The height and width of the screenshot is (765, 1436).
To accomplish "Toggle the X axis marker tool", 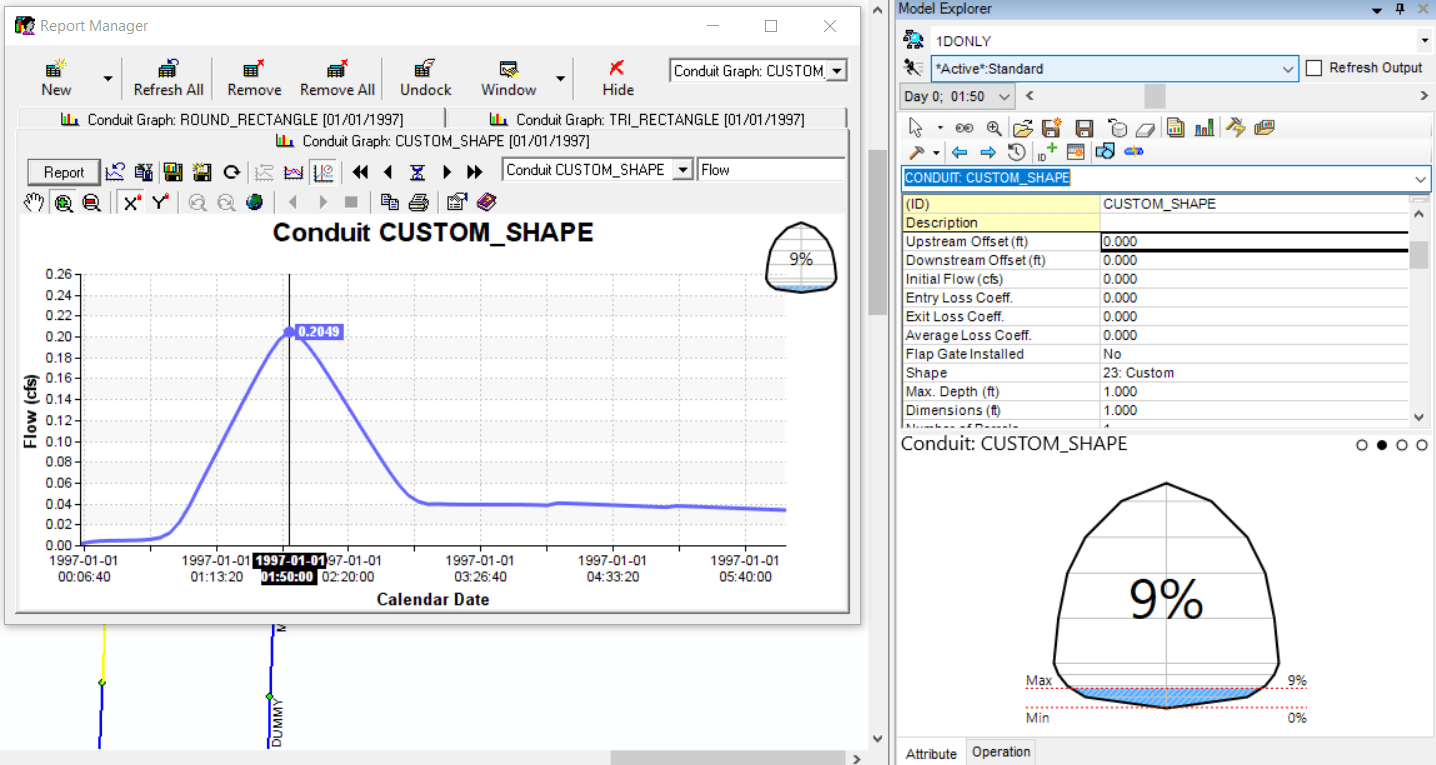I will tap(131, 203).
